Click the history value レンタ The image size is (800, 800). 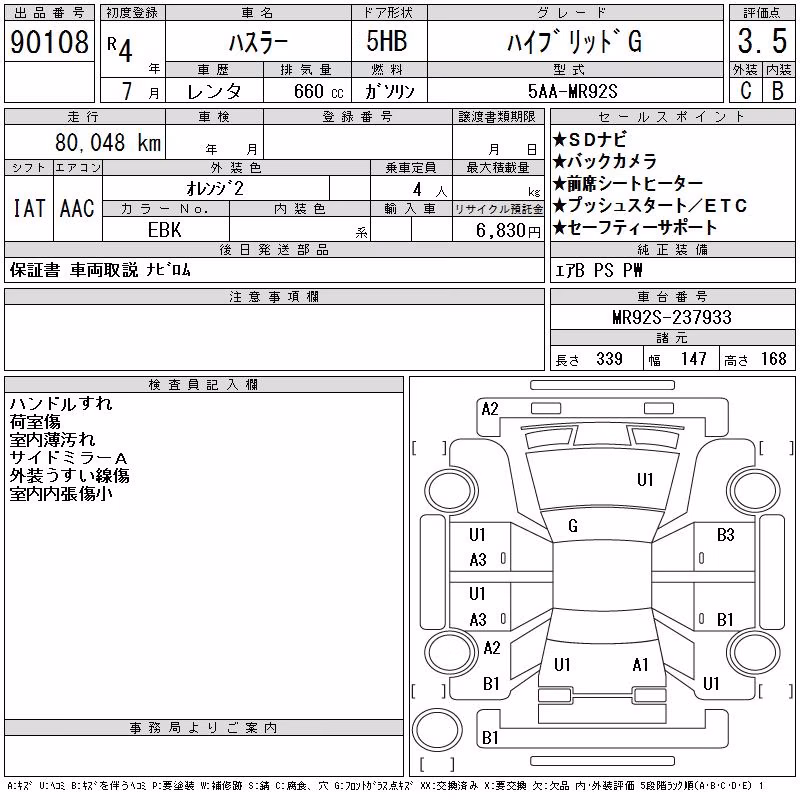tap(214, 92)
